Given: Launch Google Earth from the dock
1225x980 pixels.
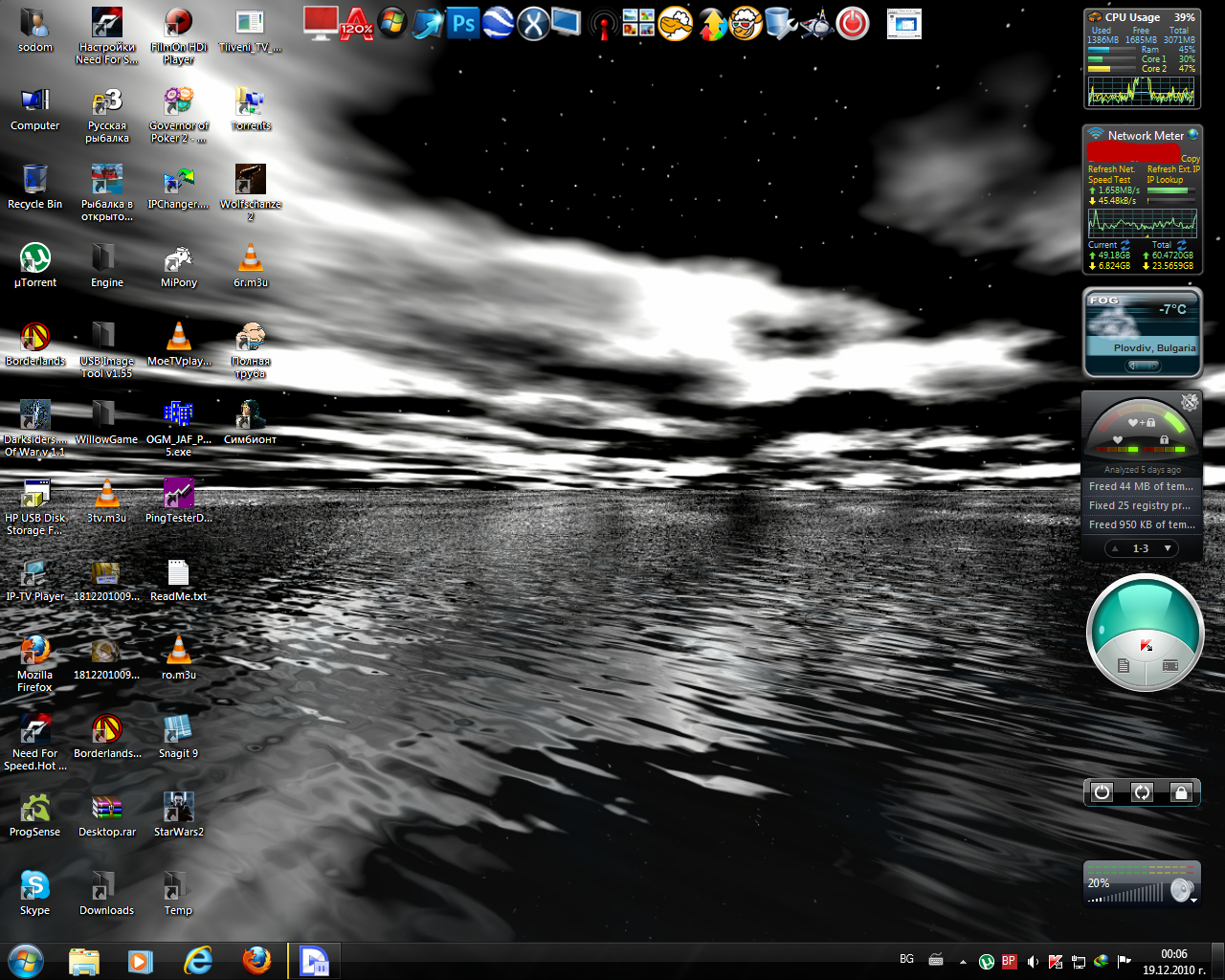Looking at the screenshot, I should click(x=498, y=23).
